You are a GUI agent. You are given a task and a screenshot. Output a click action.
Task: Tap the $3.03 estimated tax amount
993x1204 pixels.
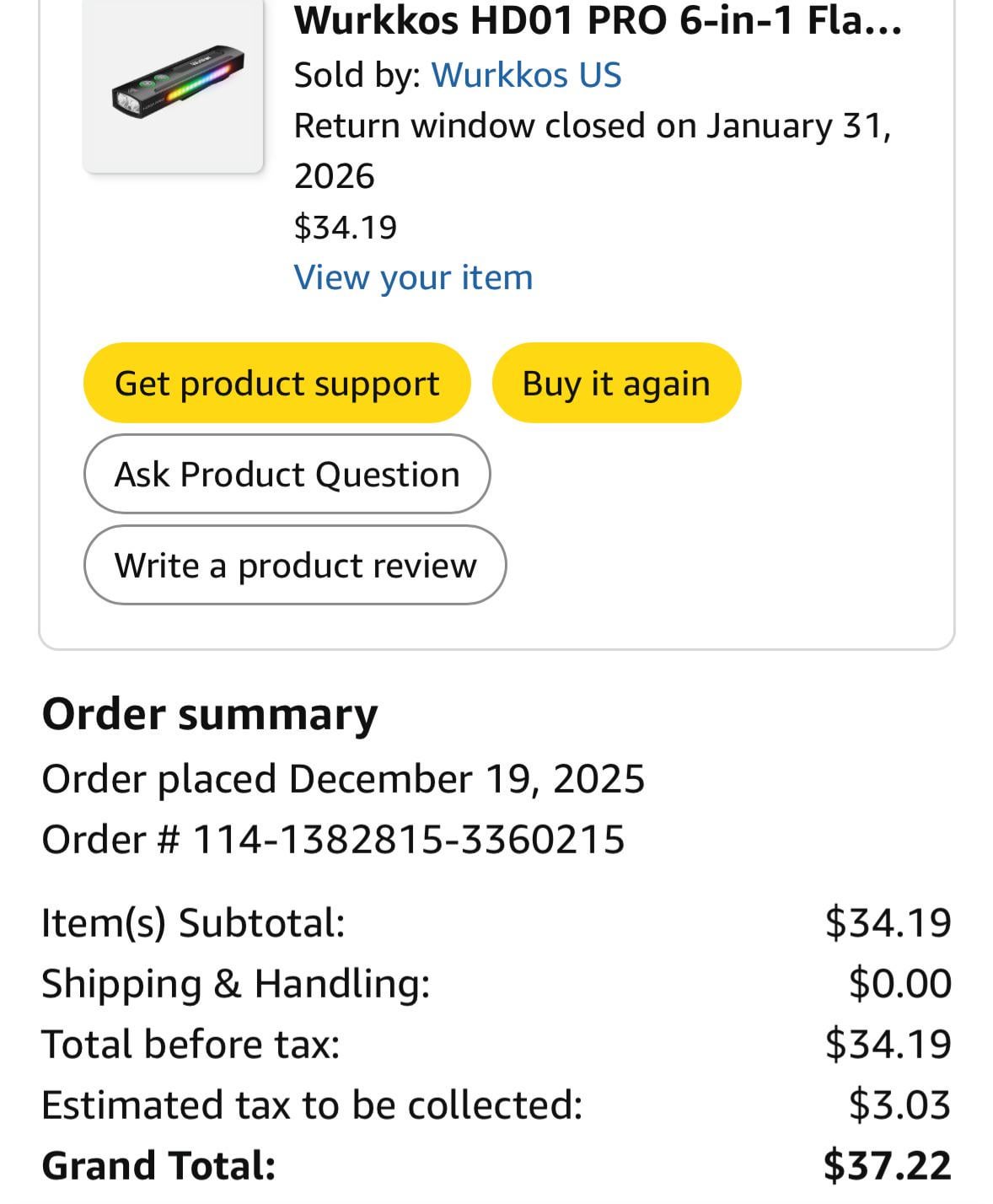900,1105
